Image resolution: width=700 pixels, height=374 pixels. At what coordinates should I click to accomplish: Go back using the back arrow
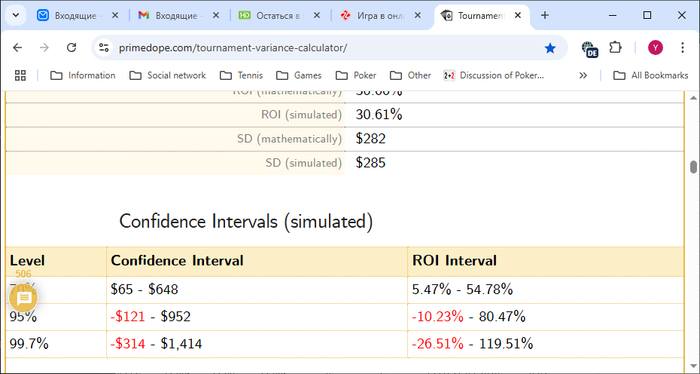[17, 48]
